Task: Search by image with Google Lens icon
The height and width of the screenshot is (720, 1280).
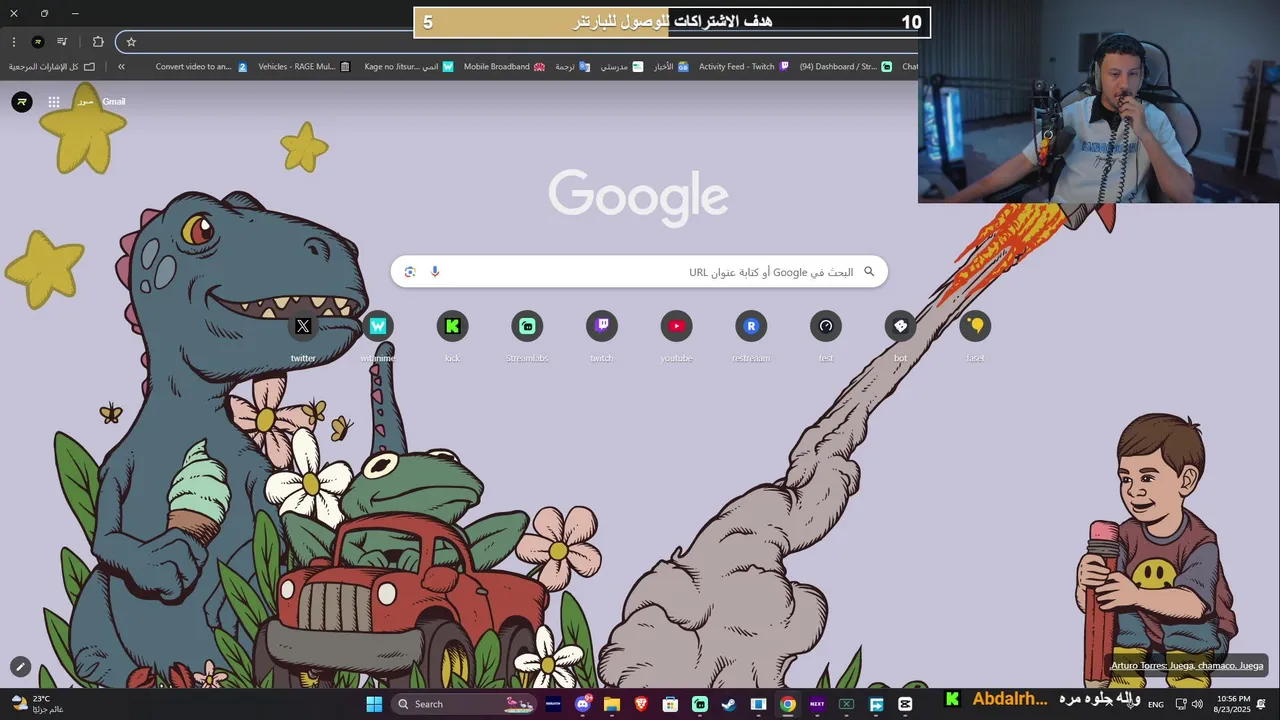Action: coord(410,272)
